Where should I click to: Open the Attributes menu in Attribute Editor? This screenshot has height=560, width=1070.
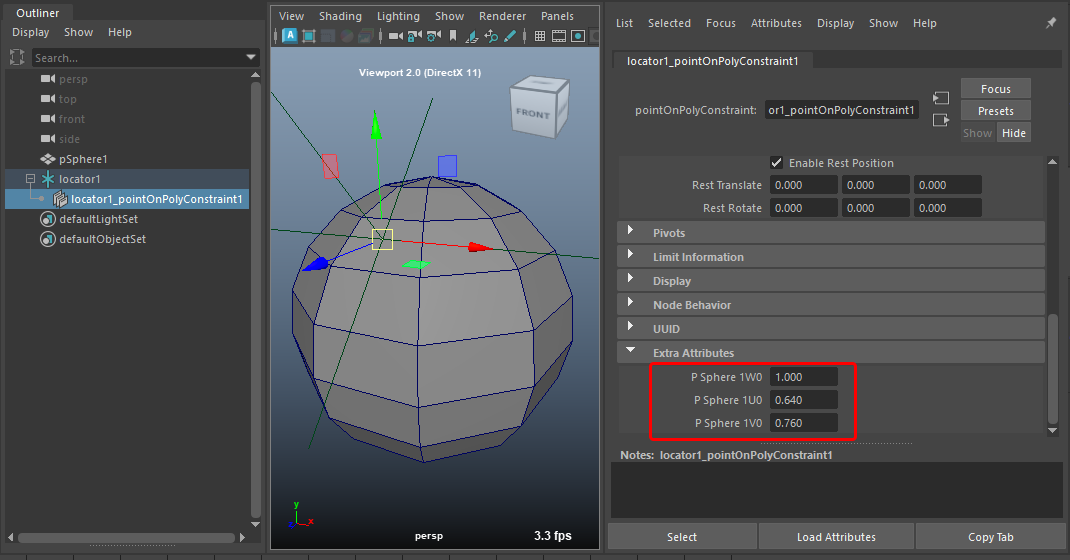(776, 23)
